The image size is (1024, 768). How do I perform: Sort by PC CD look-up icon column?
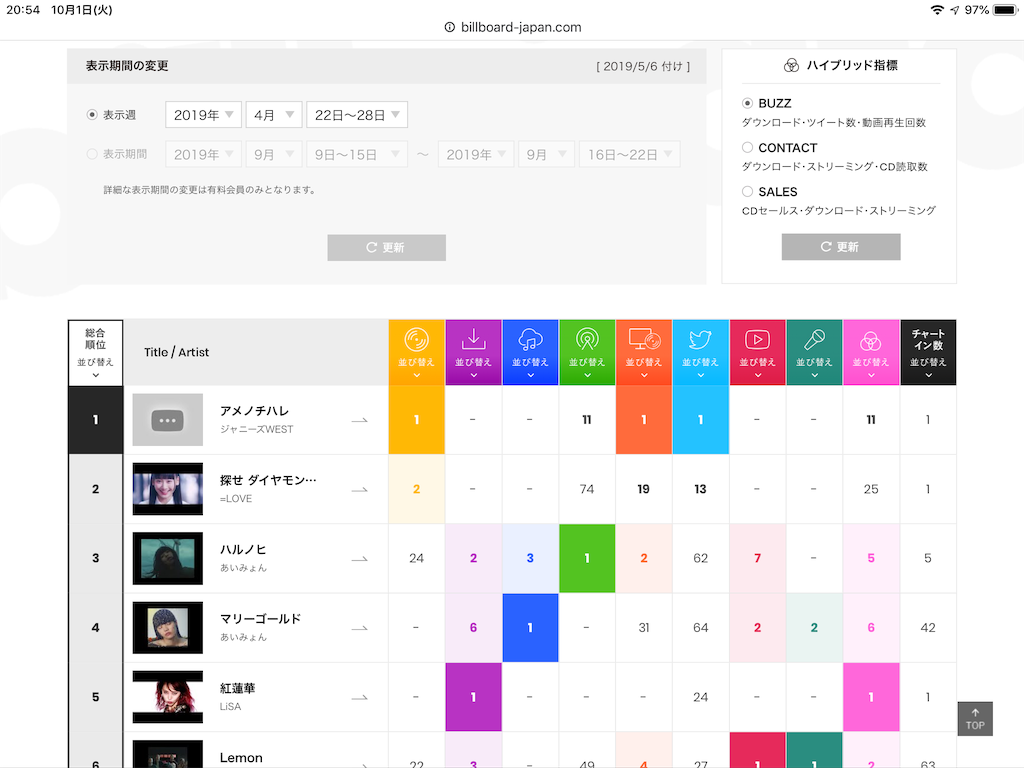(x=644, y=353)
